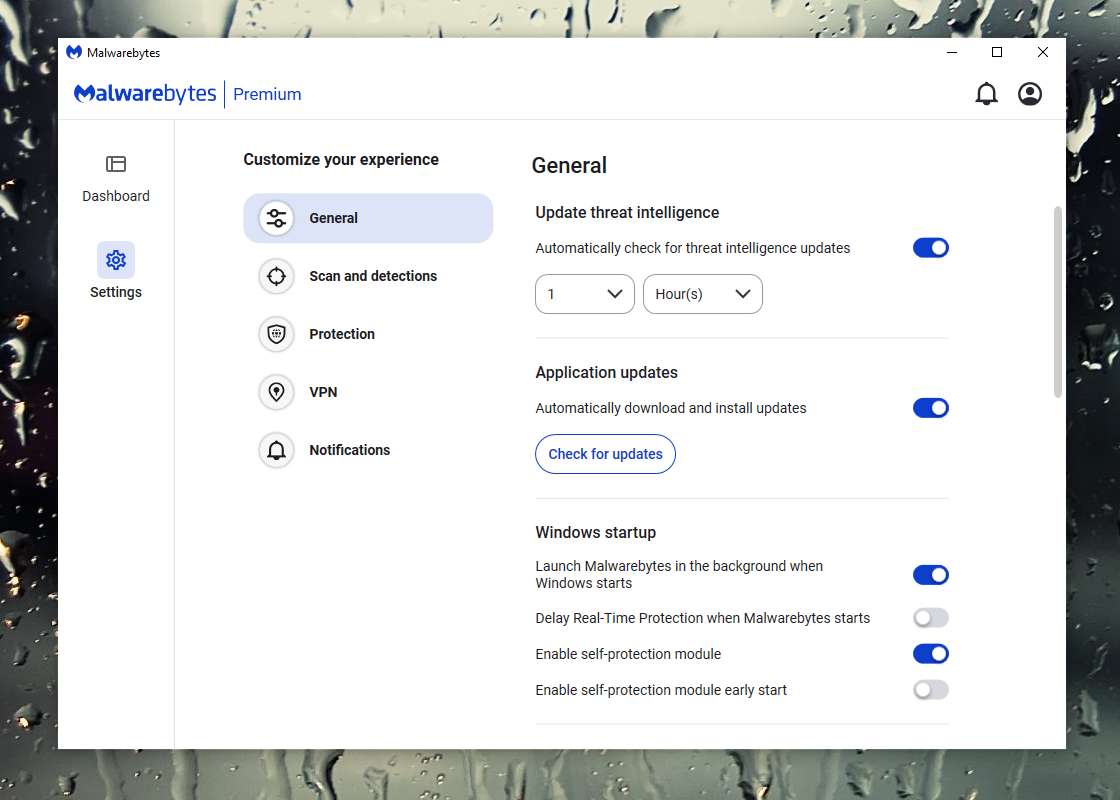Image resolution: width=1120 pixels, height=800 pixels.
Task: Go to Protection settings
Action: pos(368,334)
